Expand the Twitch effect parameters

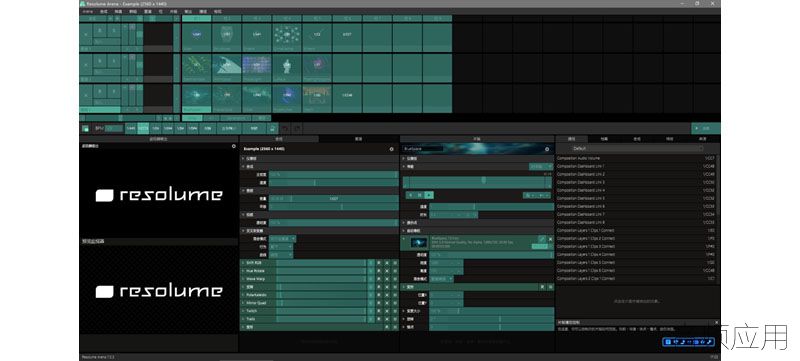tap(243, 311)
